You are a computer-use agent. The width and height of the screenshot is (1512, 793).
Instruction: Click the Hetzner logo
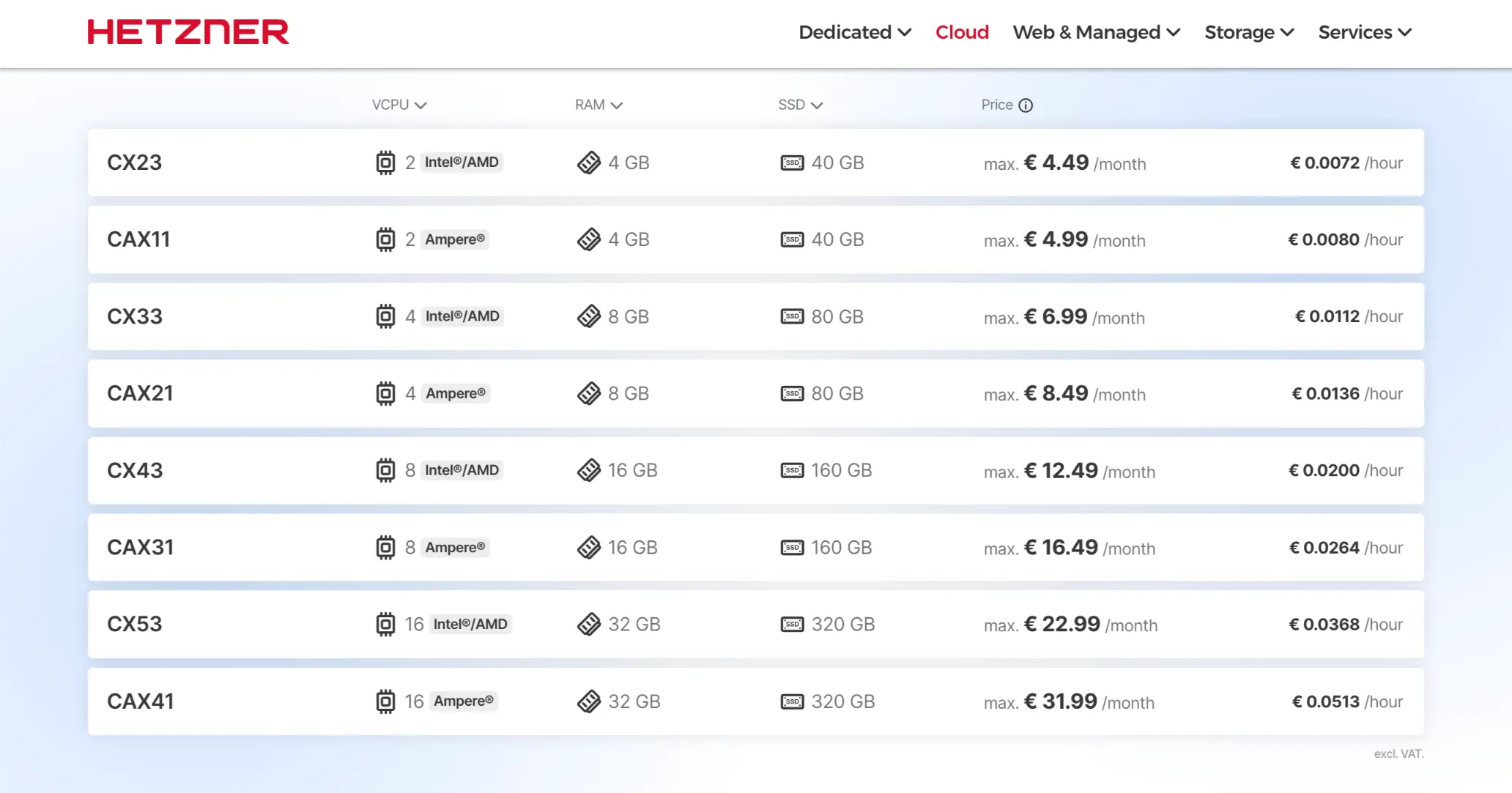(x=188, y=32)
